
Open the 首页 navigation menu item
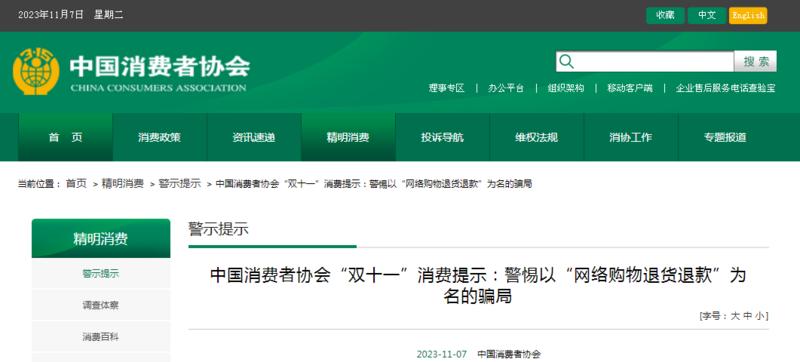(65, 137)
